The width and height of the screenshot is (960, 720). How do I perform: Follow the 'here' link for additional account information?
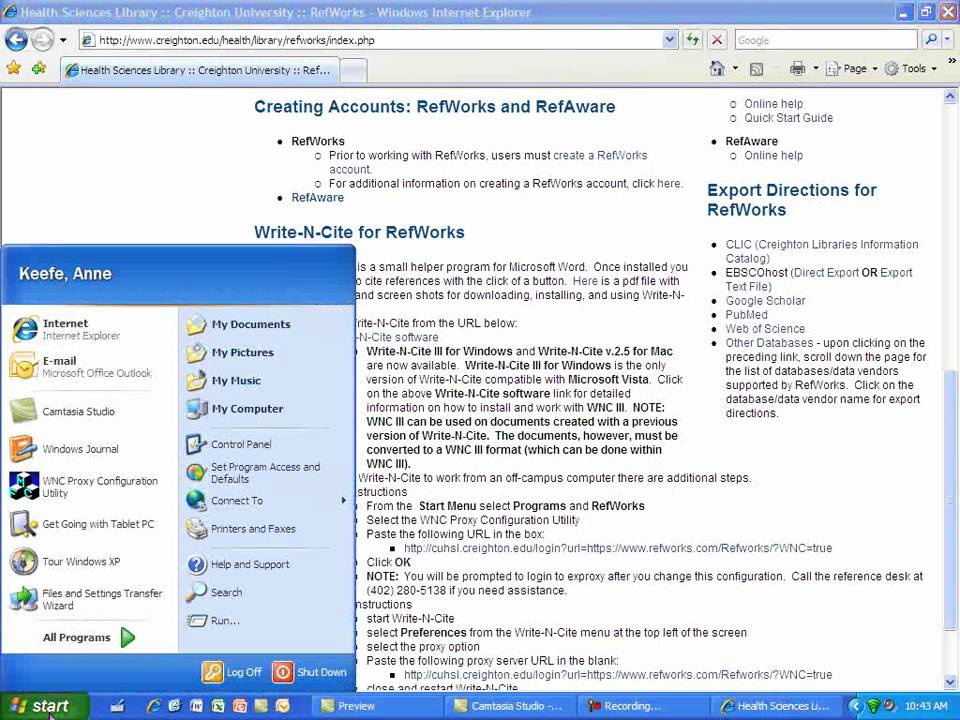669,184
